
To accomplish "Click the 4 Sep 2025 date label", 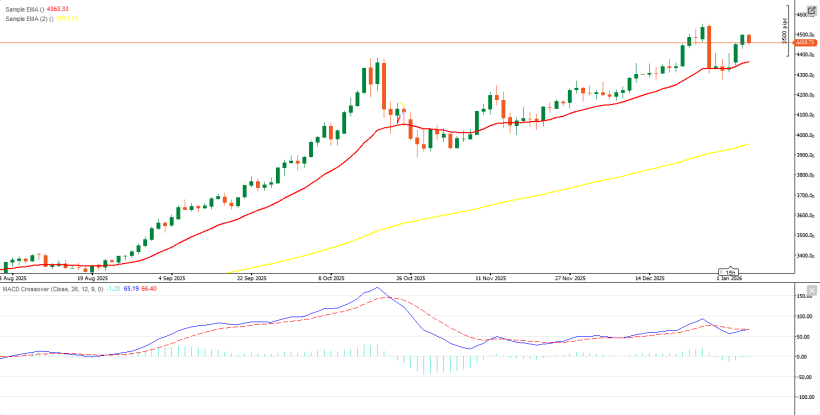I will pos(172,278).
